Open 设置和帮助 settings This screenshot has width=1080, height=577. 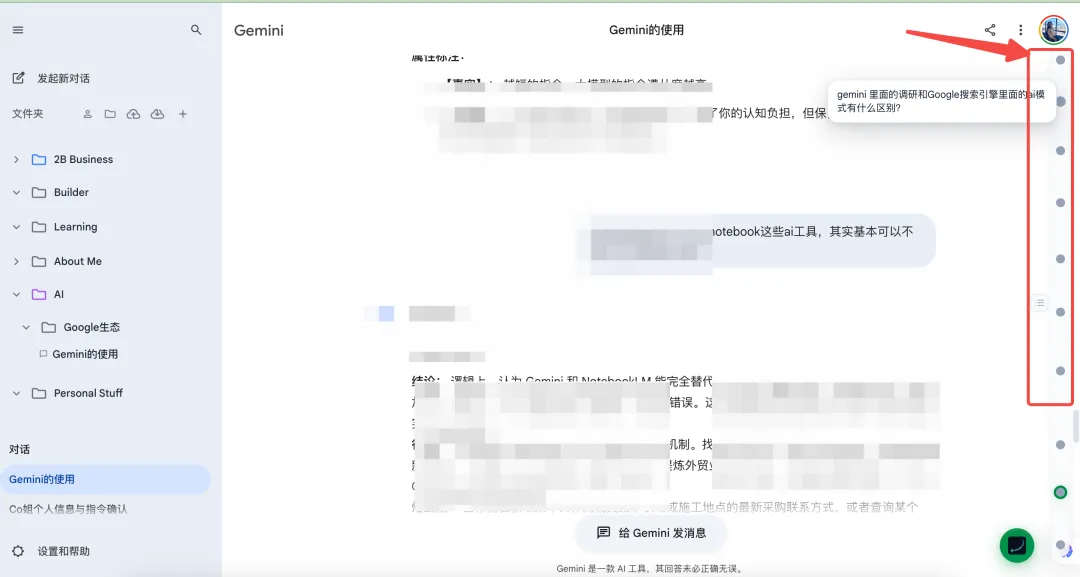(51, 552)
